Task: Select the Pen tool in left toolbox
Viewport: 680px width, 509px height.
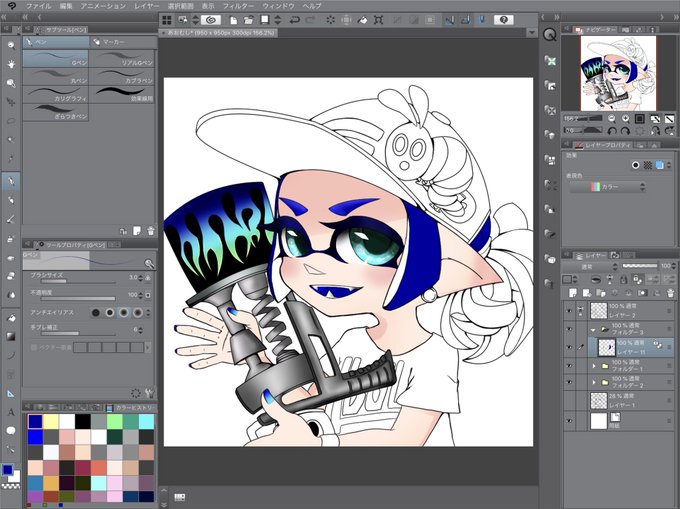Action: (x=11, y=181)
